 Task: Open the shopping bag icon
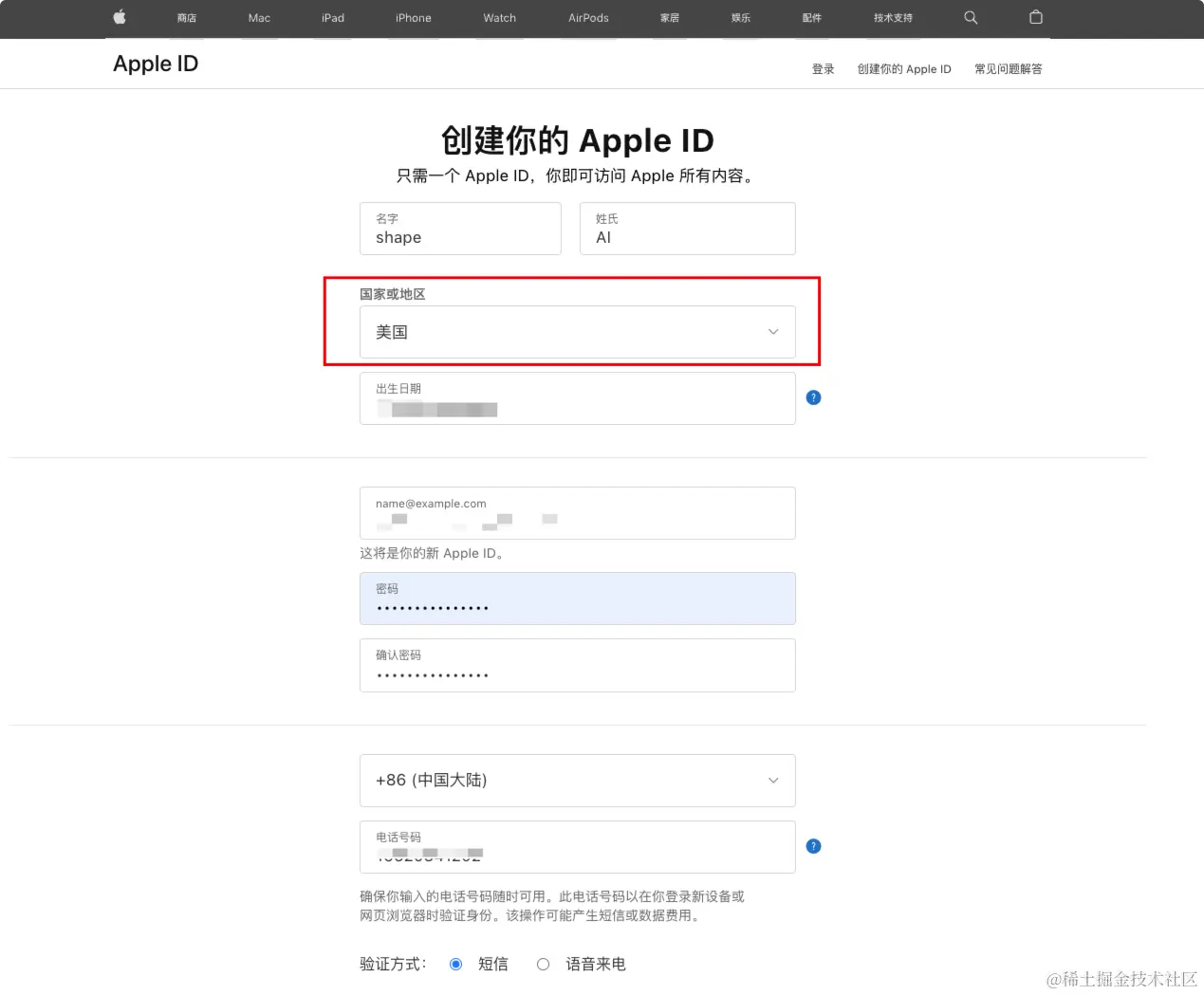tap(1036, 17)
